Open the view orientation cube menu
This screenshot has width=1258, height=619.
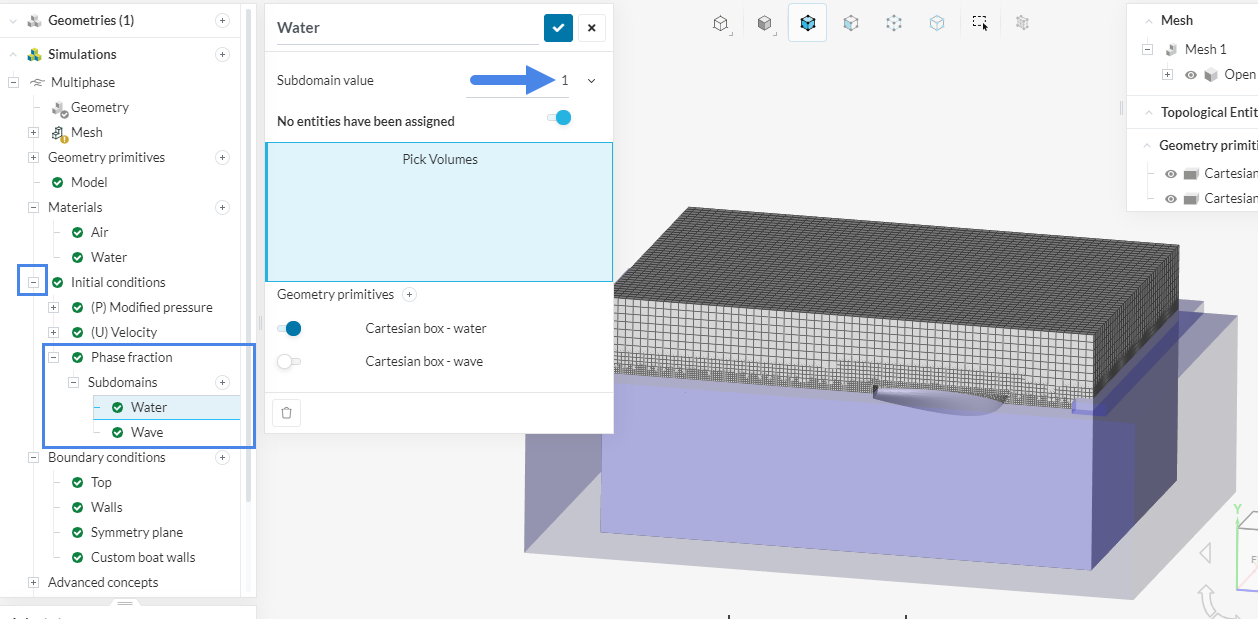(x=720, y=23)
